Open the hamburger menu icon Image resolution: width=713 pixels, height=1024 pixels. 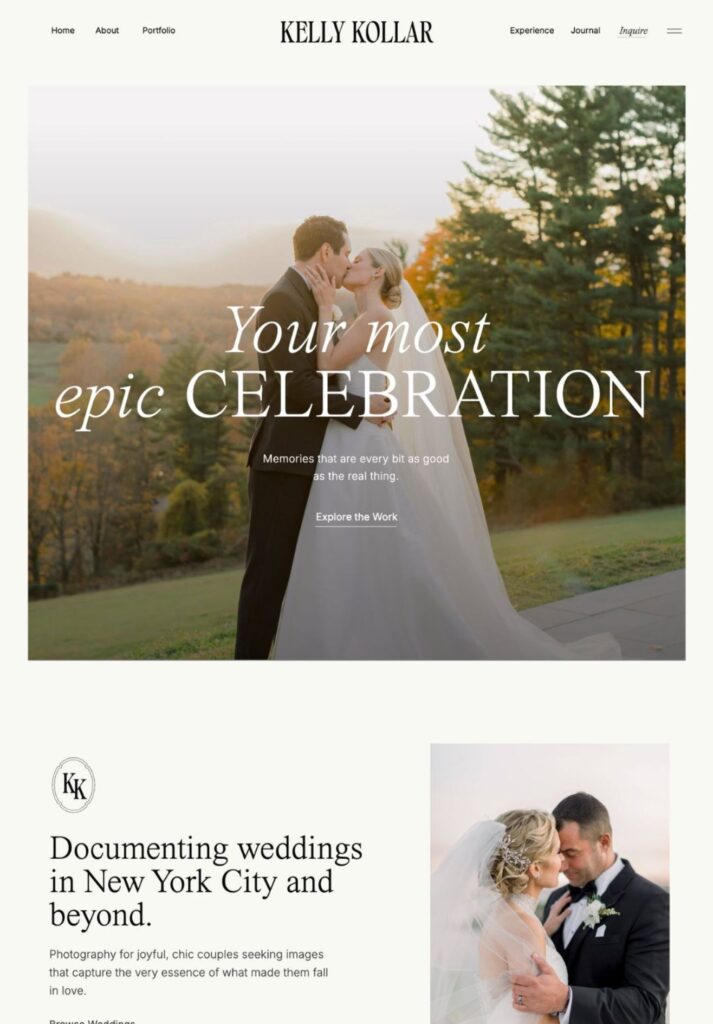(x=674, y=31)
